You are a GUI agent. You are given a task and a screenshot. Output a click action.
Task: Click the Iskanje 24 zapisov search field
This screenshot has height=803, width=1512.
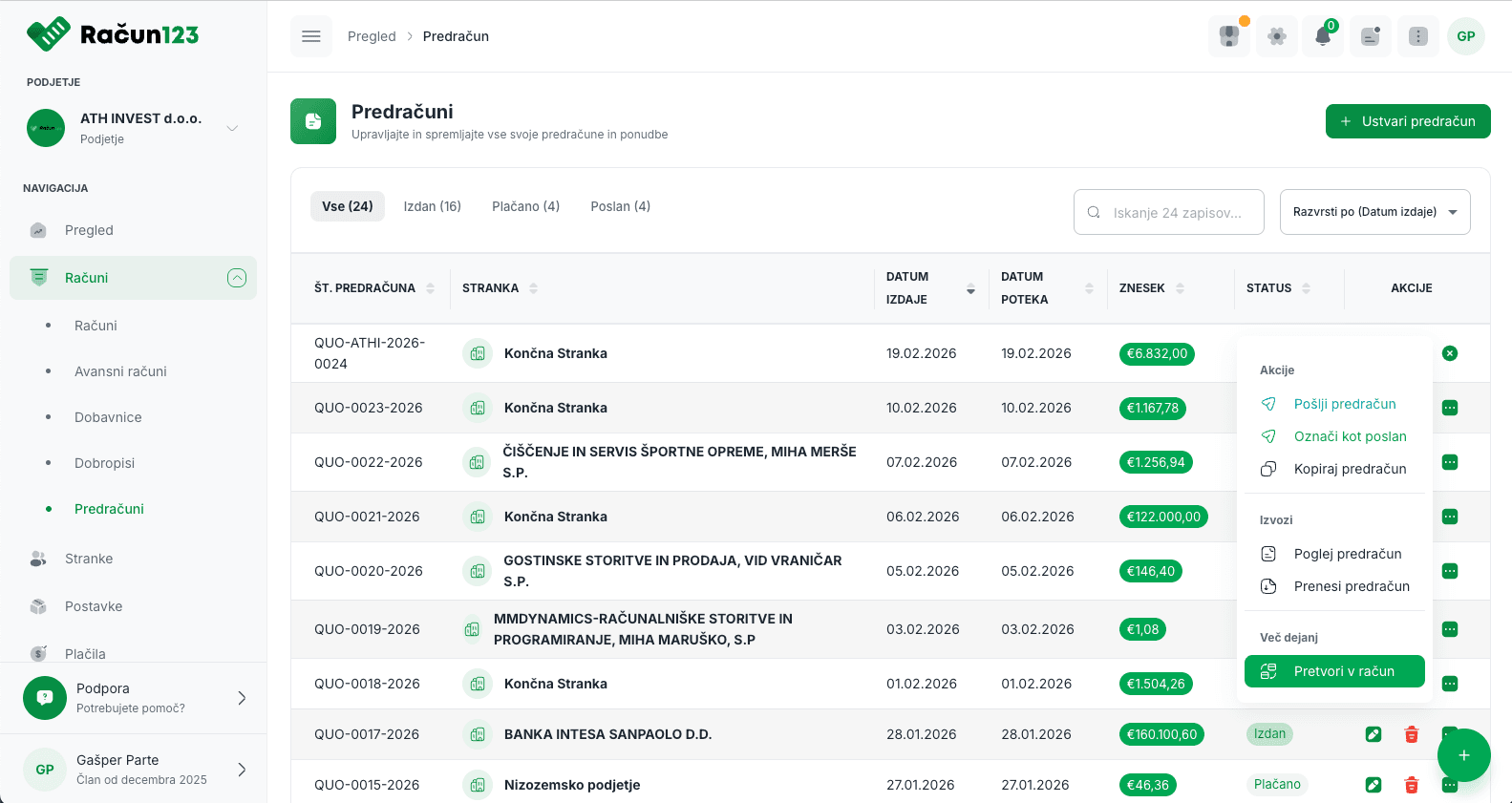click(x=1177, y=212)
